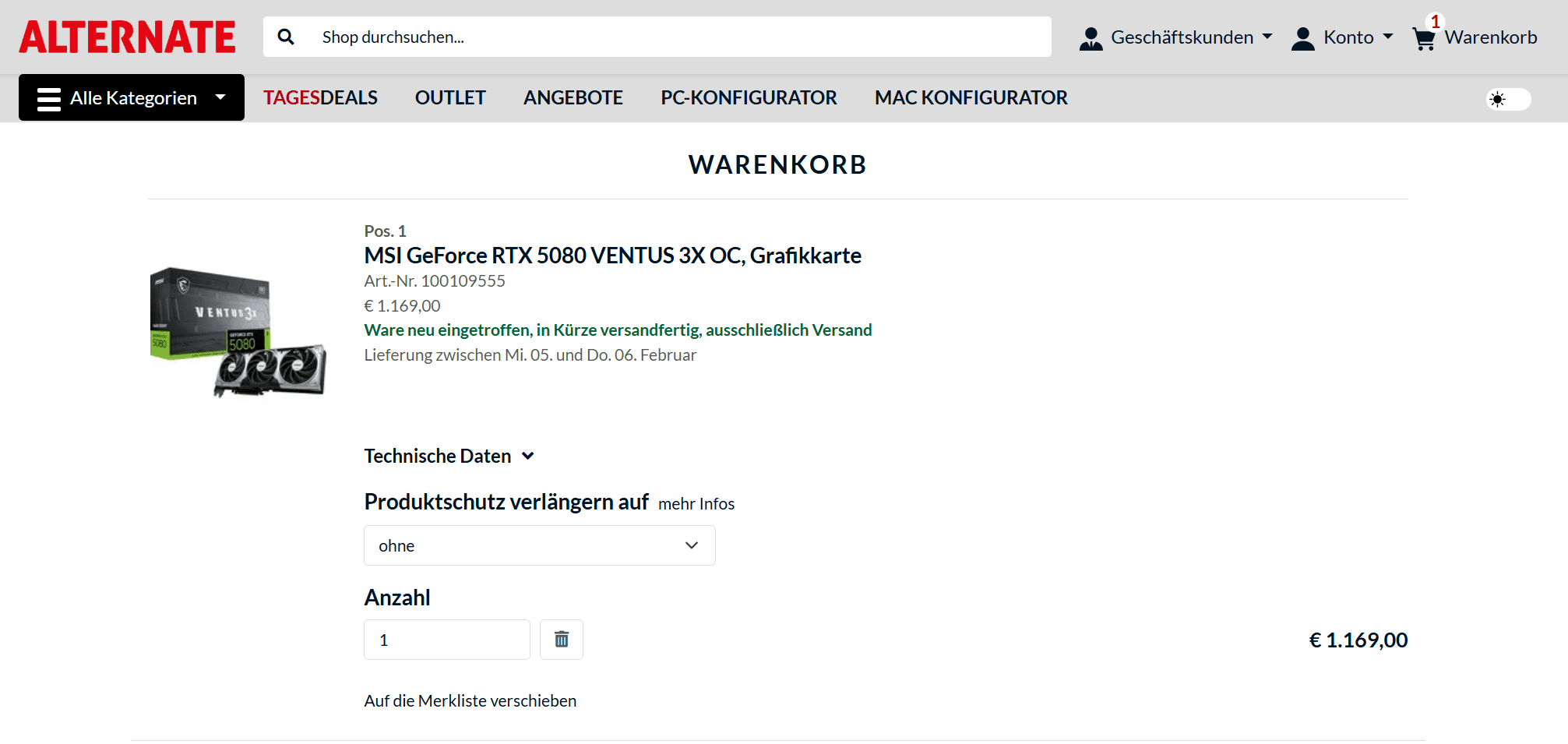The width and height of the screenshot is (1568, 744).
Task: Open MSI GeForce RTX 5080 product title
Action: pos(613,256)
